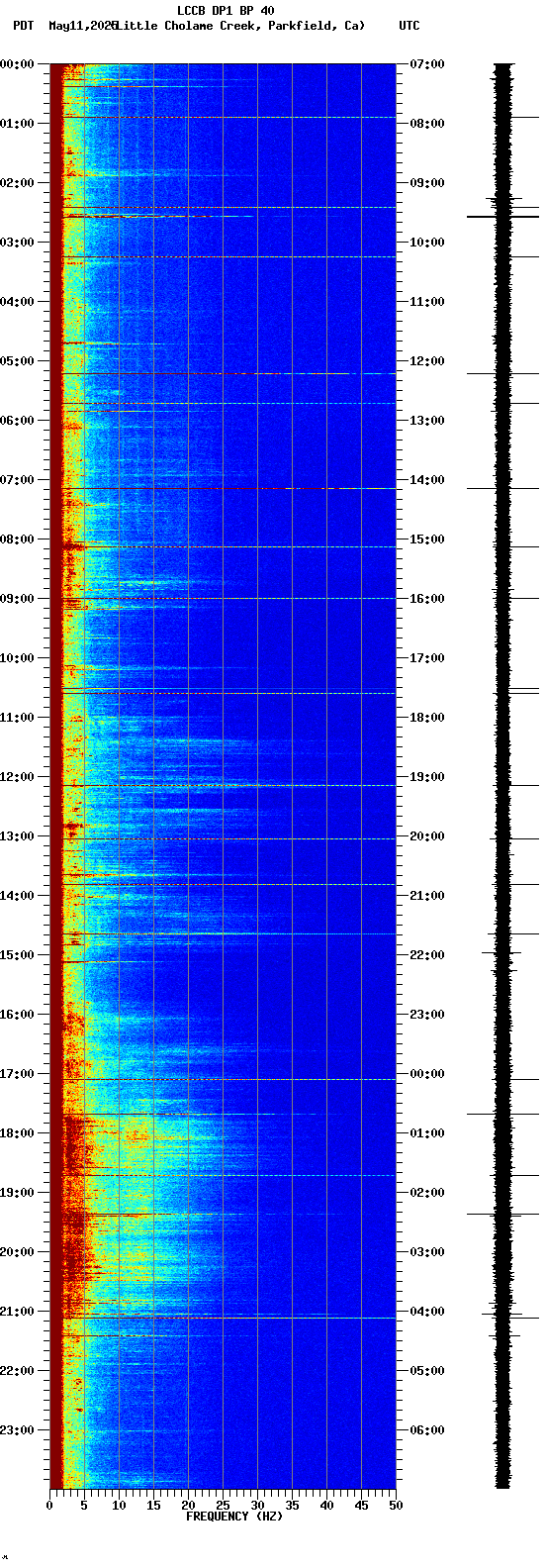Image resolution: width=546 pixels, height=1568 pixels.
Task: Click the 40 Hz frequency tick label
Action: pos(326,1506)
